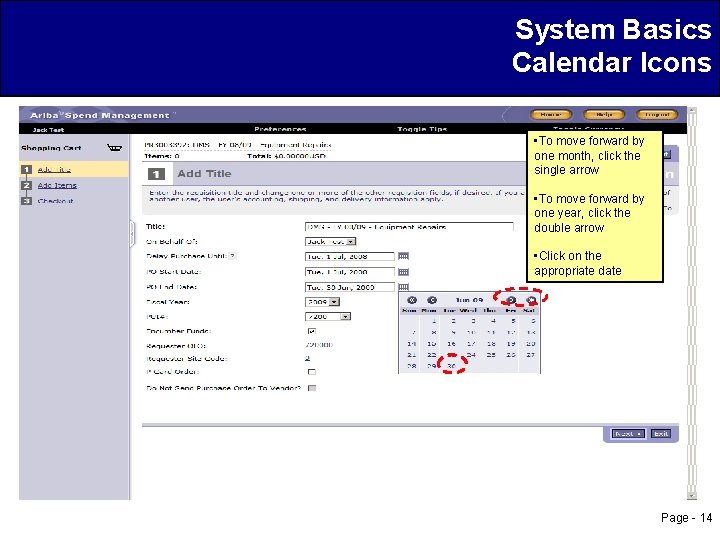Viewport: 720px width, 540px height.
Task: Open the dropdown showing 7200
Action: (345, 316)
